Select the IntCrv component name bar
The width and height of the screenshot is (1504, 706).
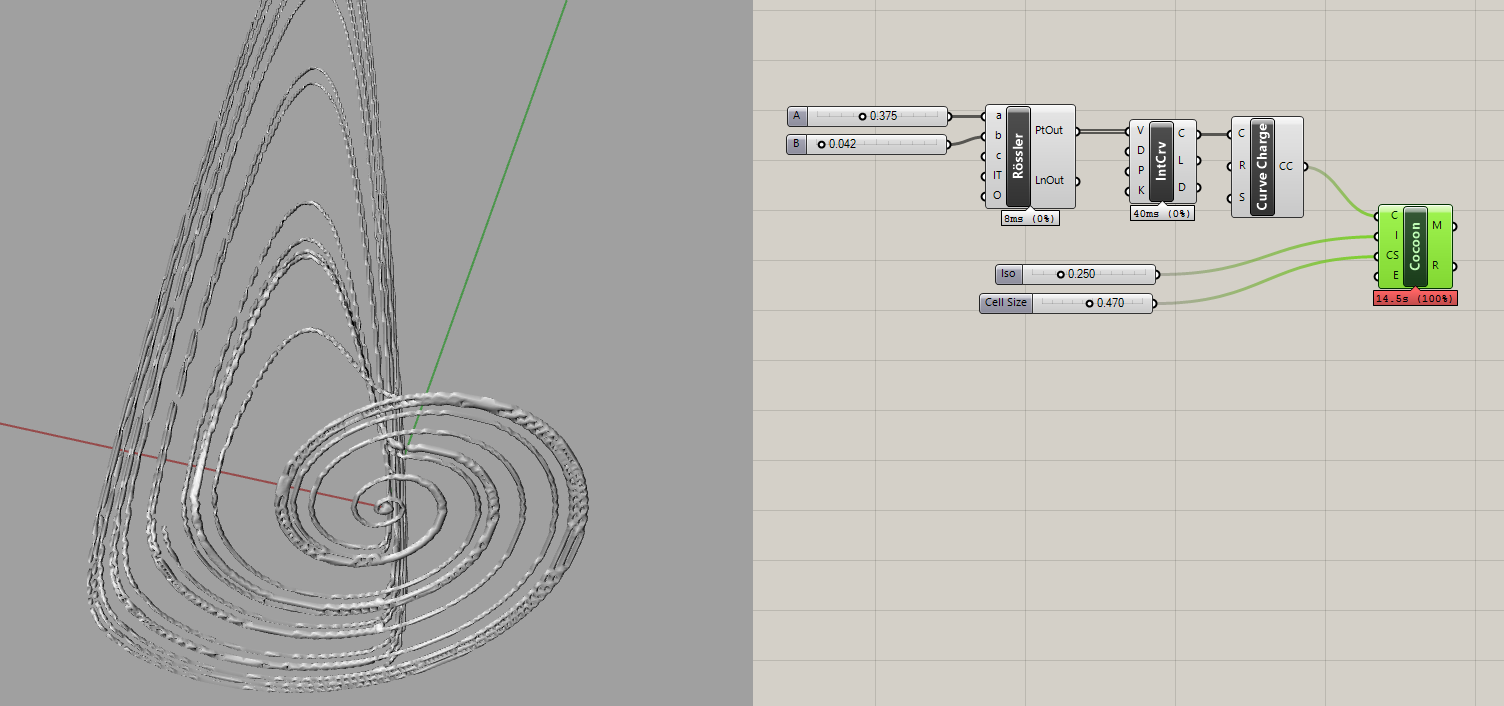click(1161, 162)
